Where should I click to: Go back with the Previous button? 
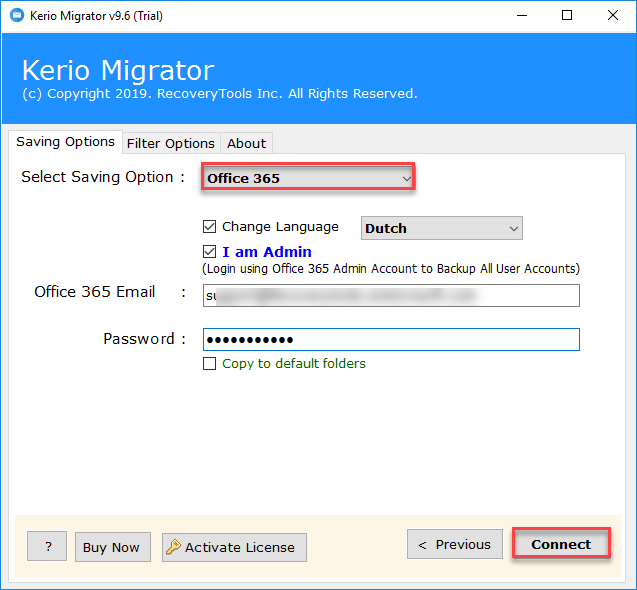click(455, 544)
